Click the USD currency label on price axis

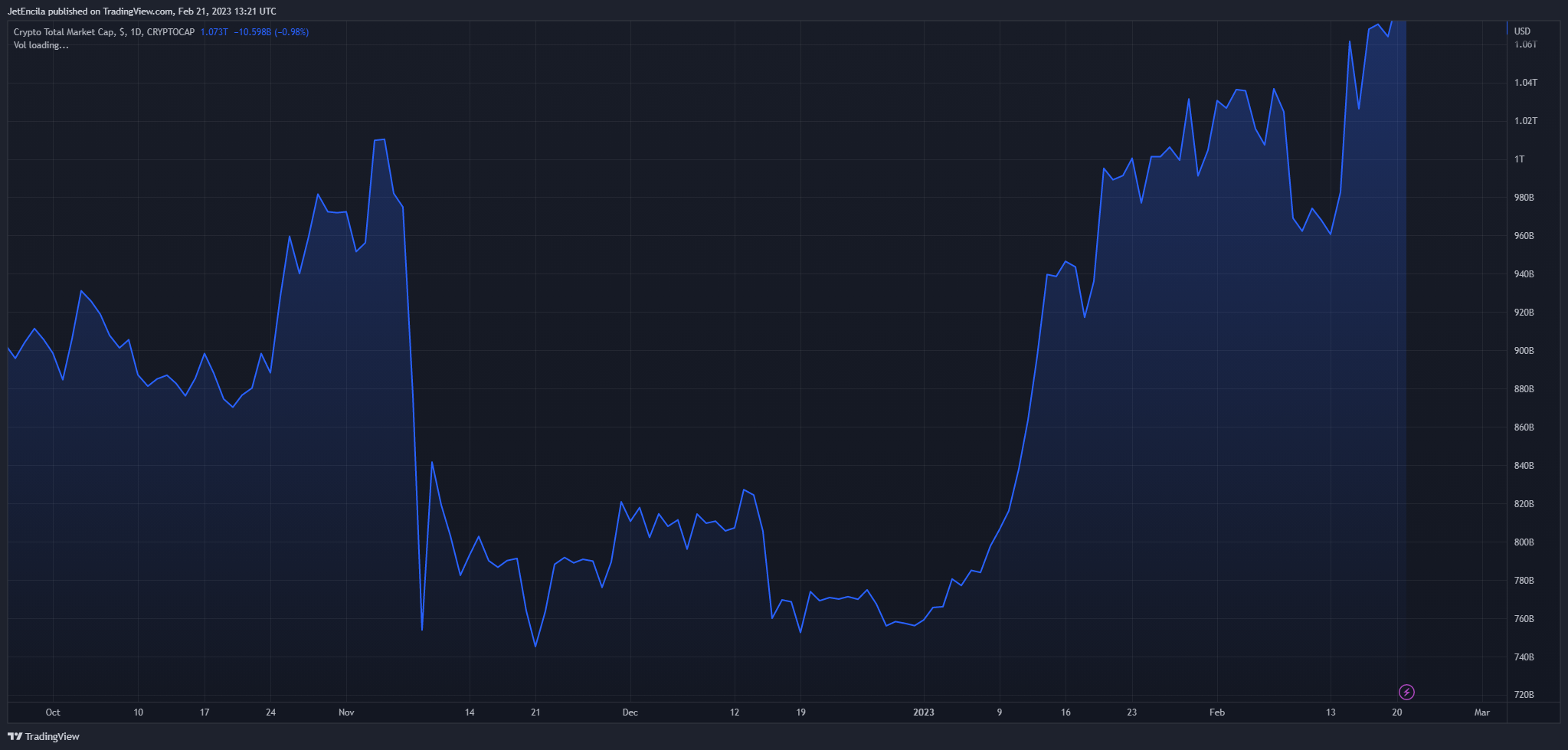[x=1522, y=31]
